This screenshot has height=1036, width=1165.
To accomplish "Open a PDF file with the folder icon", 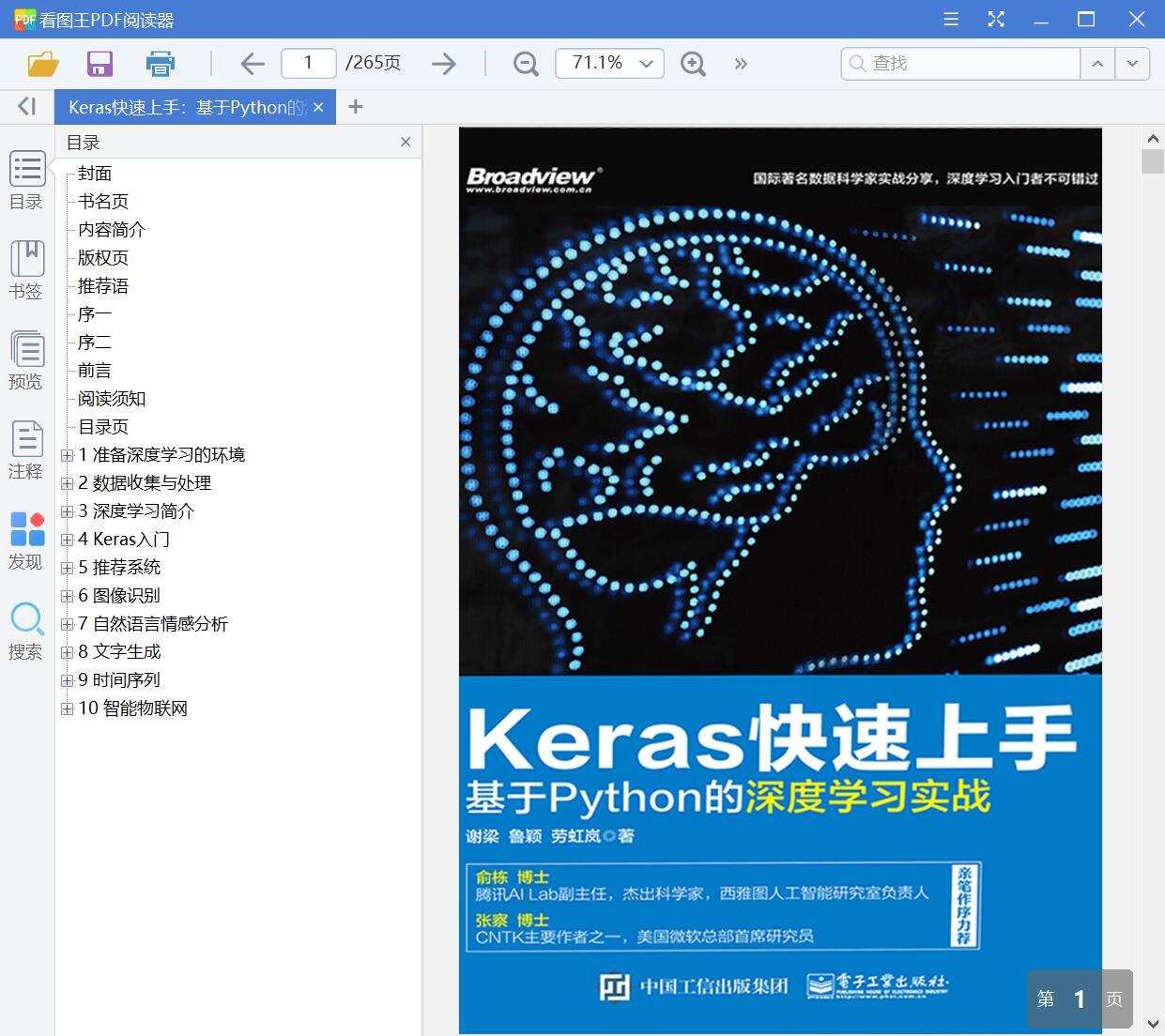I will [x=40, y=63].
